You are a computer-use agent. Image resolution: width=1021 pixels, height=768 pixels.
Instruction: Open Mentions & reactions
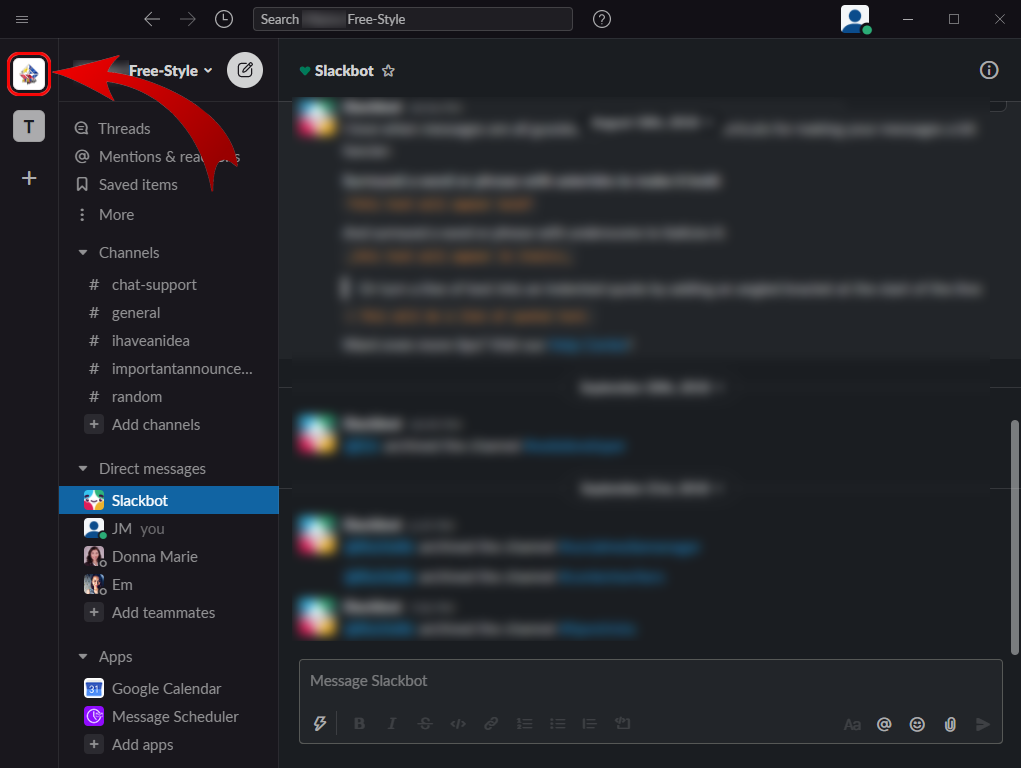(x=169, y=156)
